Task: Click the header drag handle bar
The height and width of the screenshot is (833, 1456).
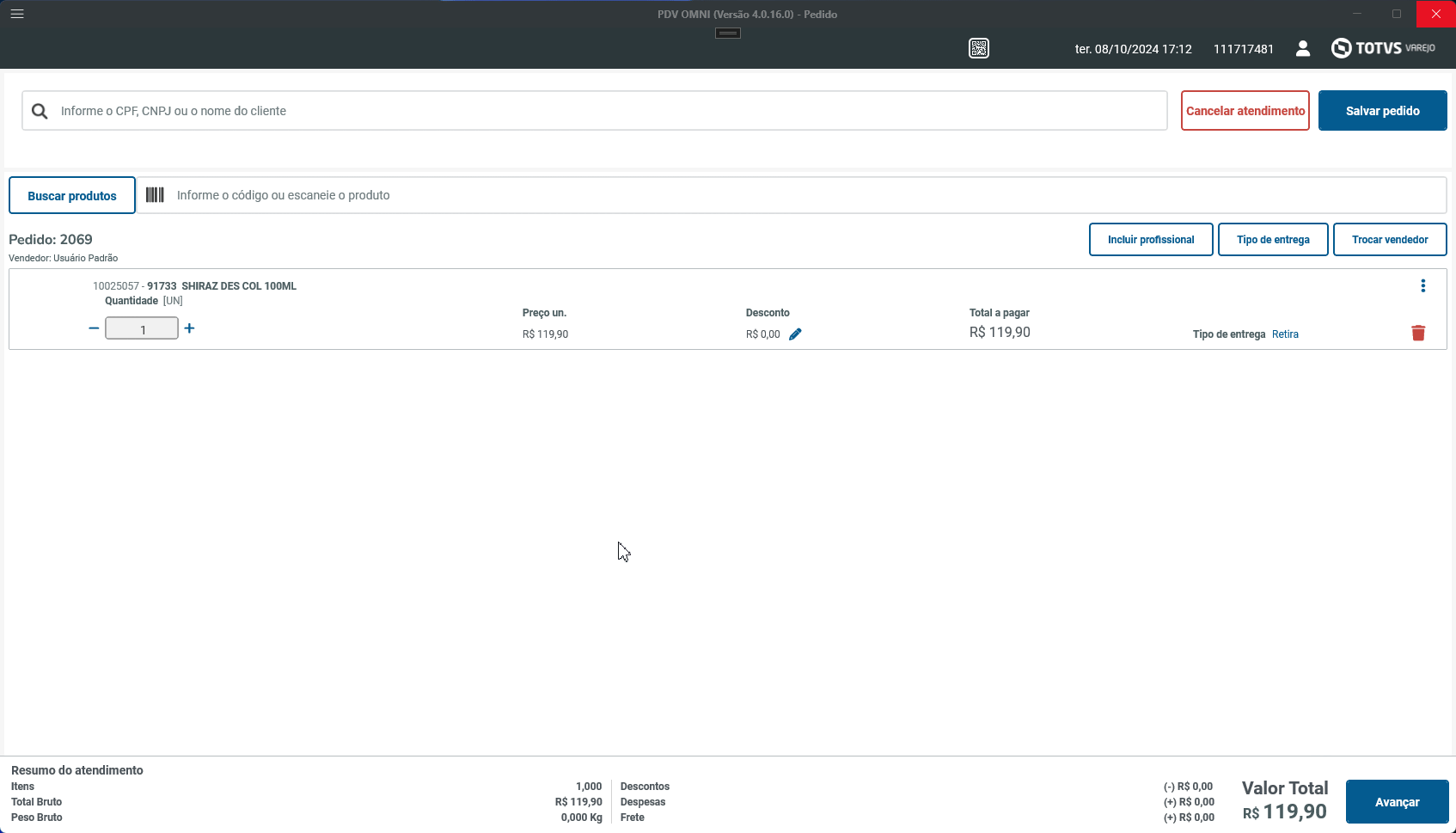Action: pyautogui.click(x=728, y=33)
